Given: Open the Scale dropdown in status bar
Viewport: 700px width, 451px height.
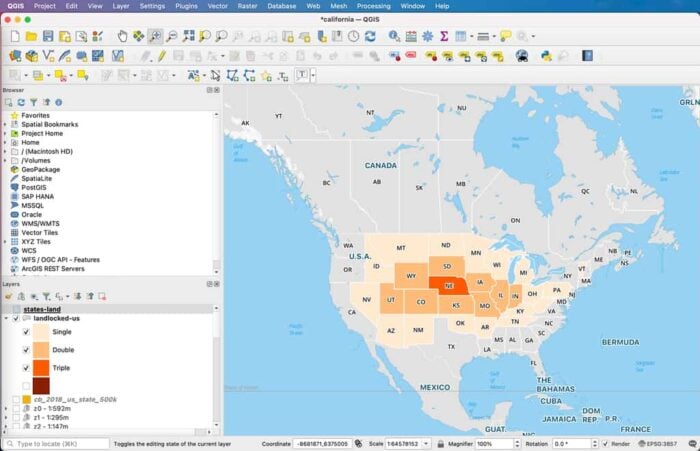Looking at the screenshot, I should pyautogui.click(x=426, y=443).
